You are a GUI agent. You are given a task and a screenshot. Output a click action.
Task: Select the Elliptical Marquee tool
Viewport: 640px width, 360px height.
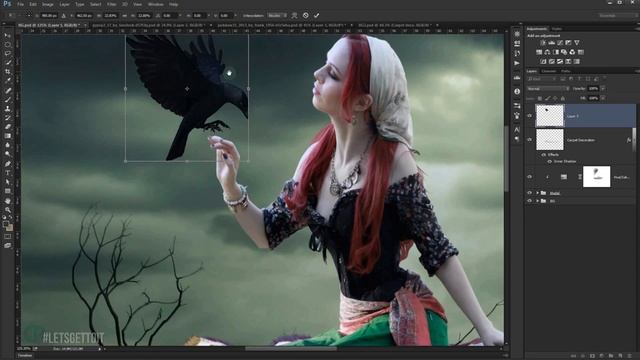click(8, 44)
